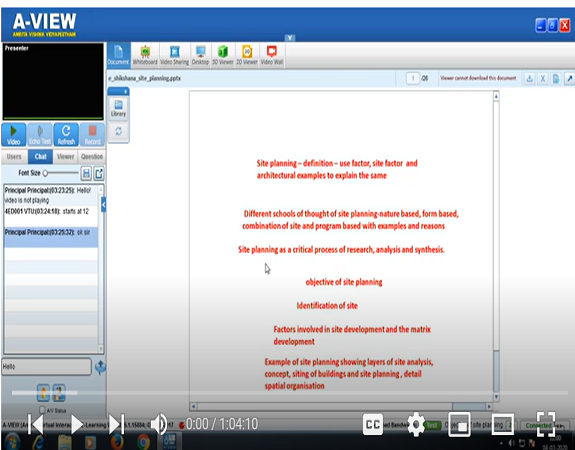Toggle closed captions on the player
575x450 pixels.
coord(373,424)
